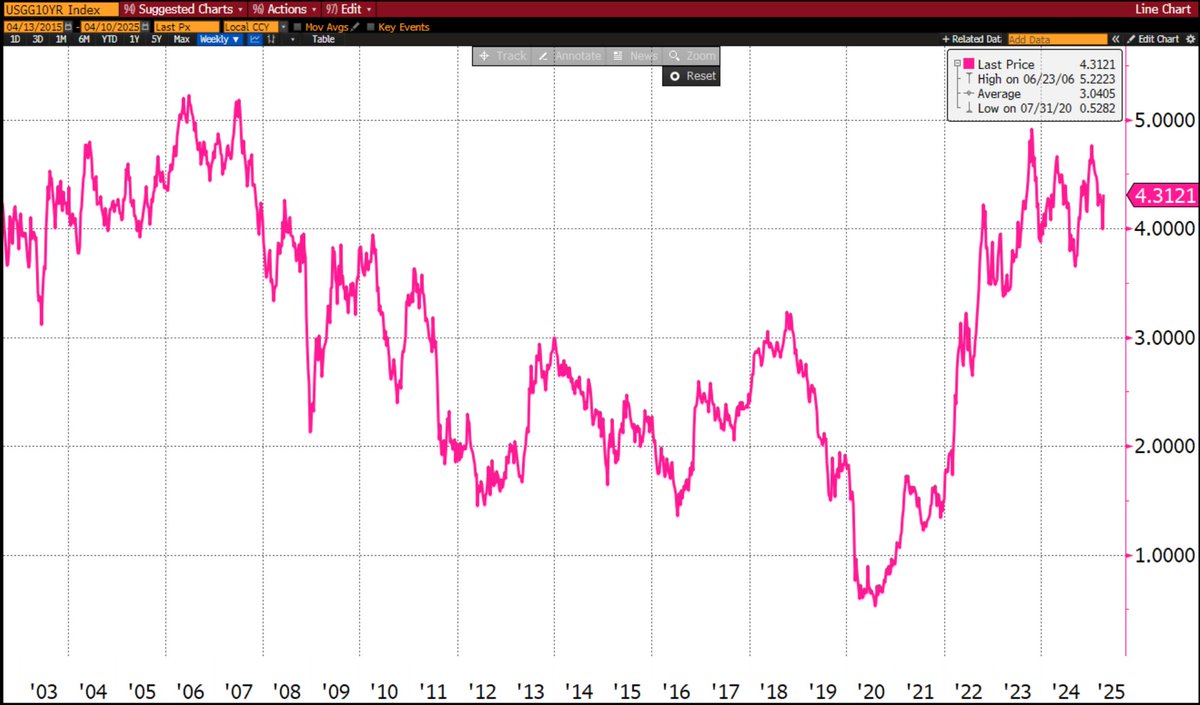Toggle the Mov Avgs checkbox

[x=299, y=27]
